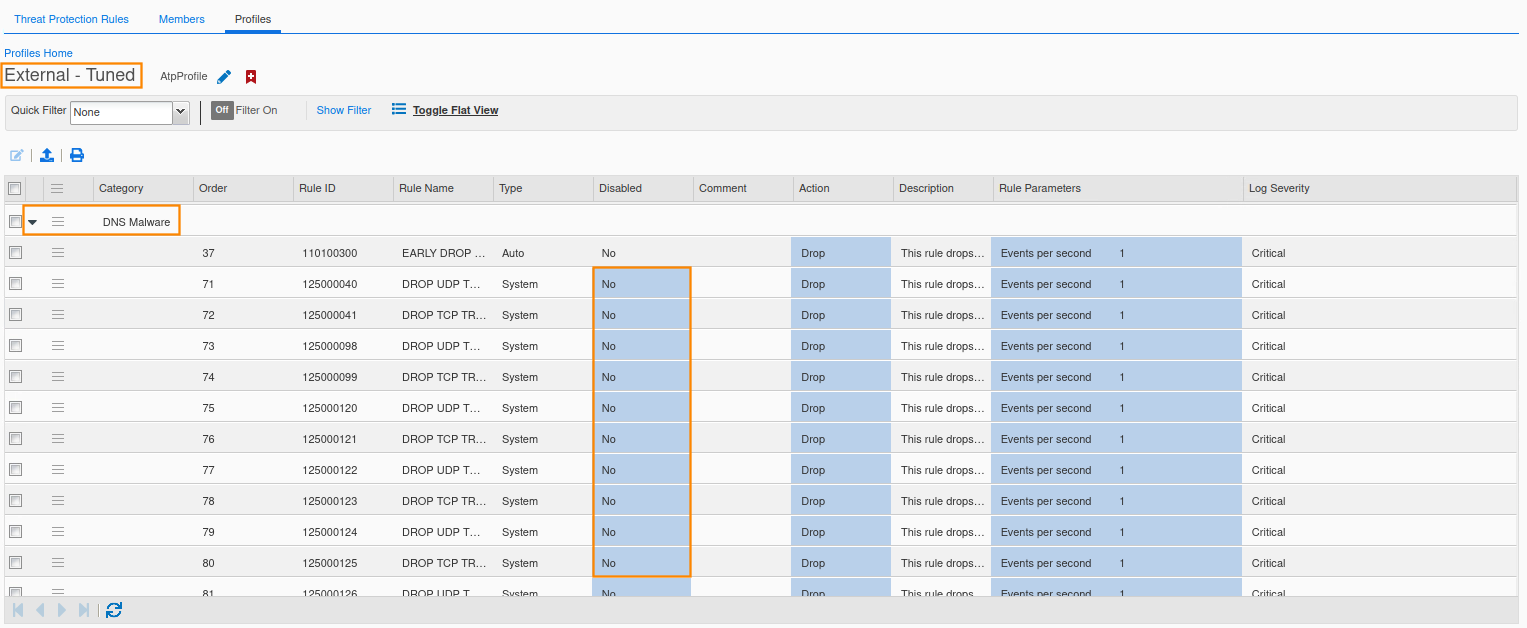Viewport: 1527px width, 628px height.
Task: Click the export upload icon above table
Action: [46, 155]
